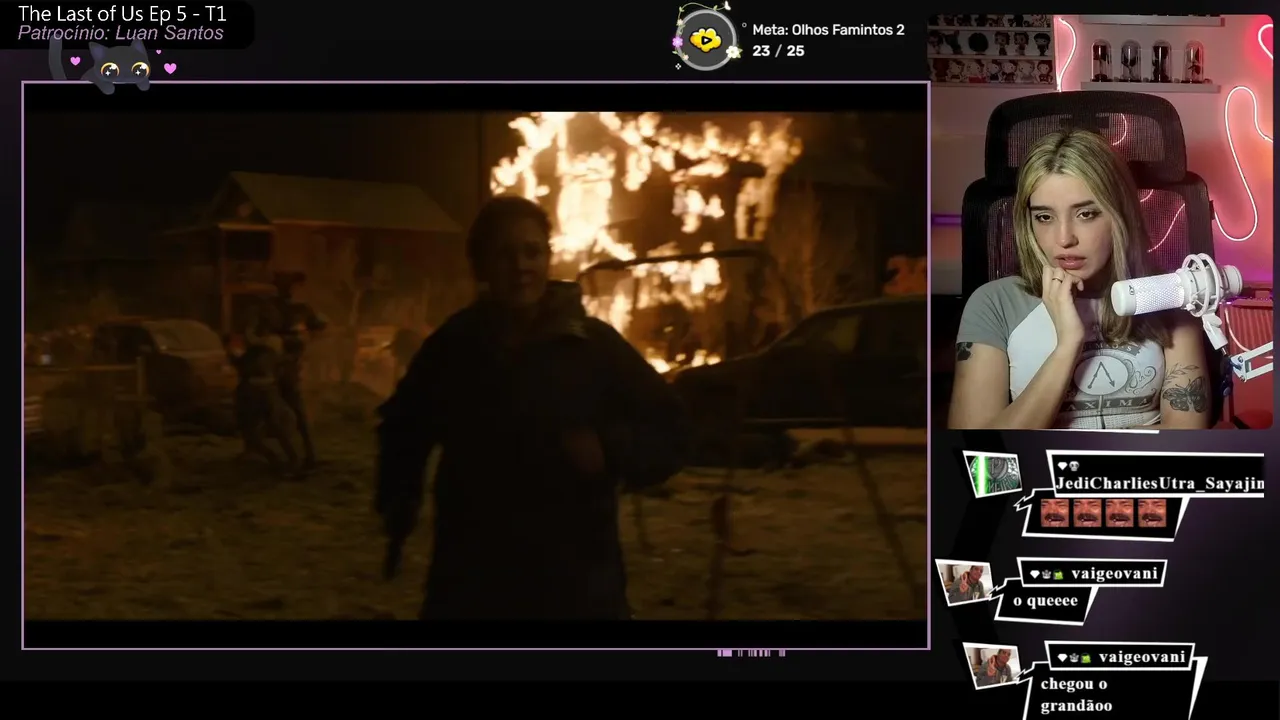Open JediCharliesUtra_Sayajin's green avatar

tap(993, 474)
